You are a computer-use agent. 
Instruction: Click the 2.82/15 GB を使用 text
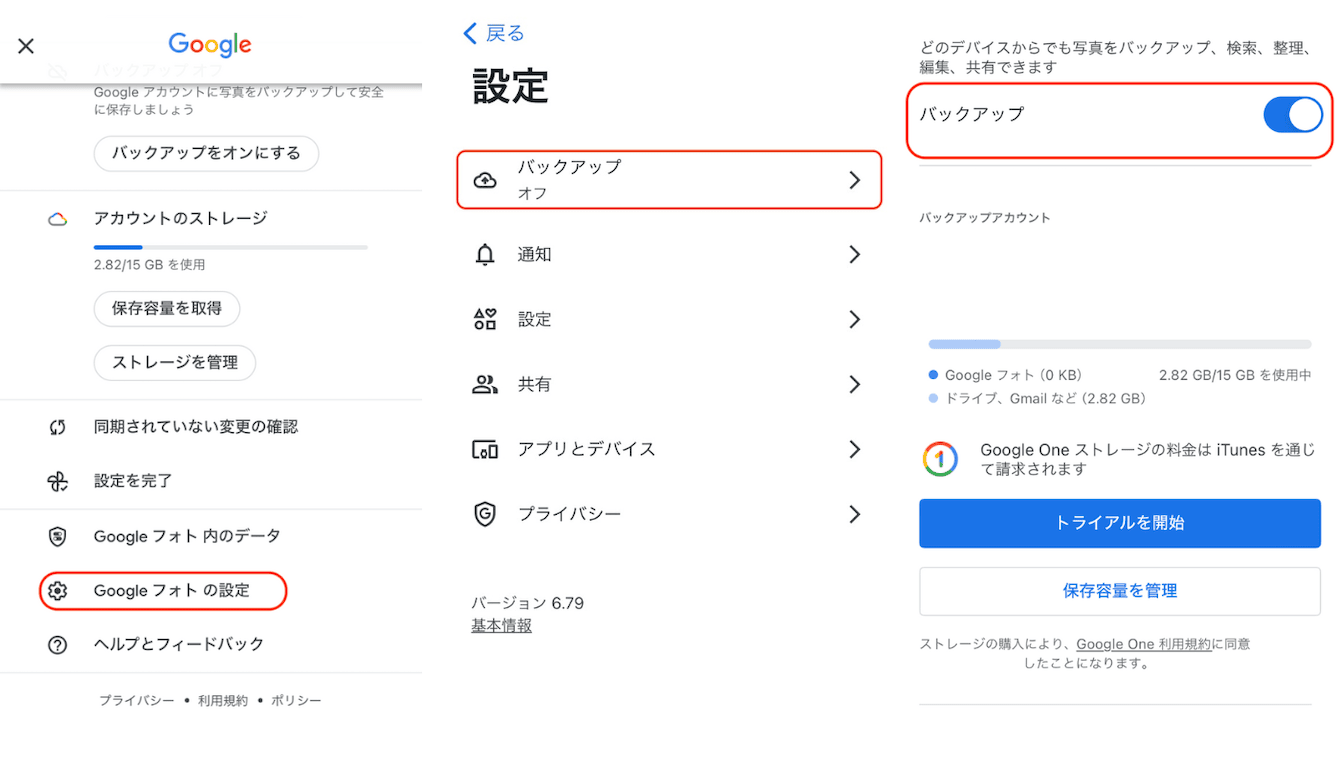point(149,265)
